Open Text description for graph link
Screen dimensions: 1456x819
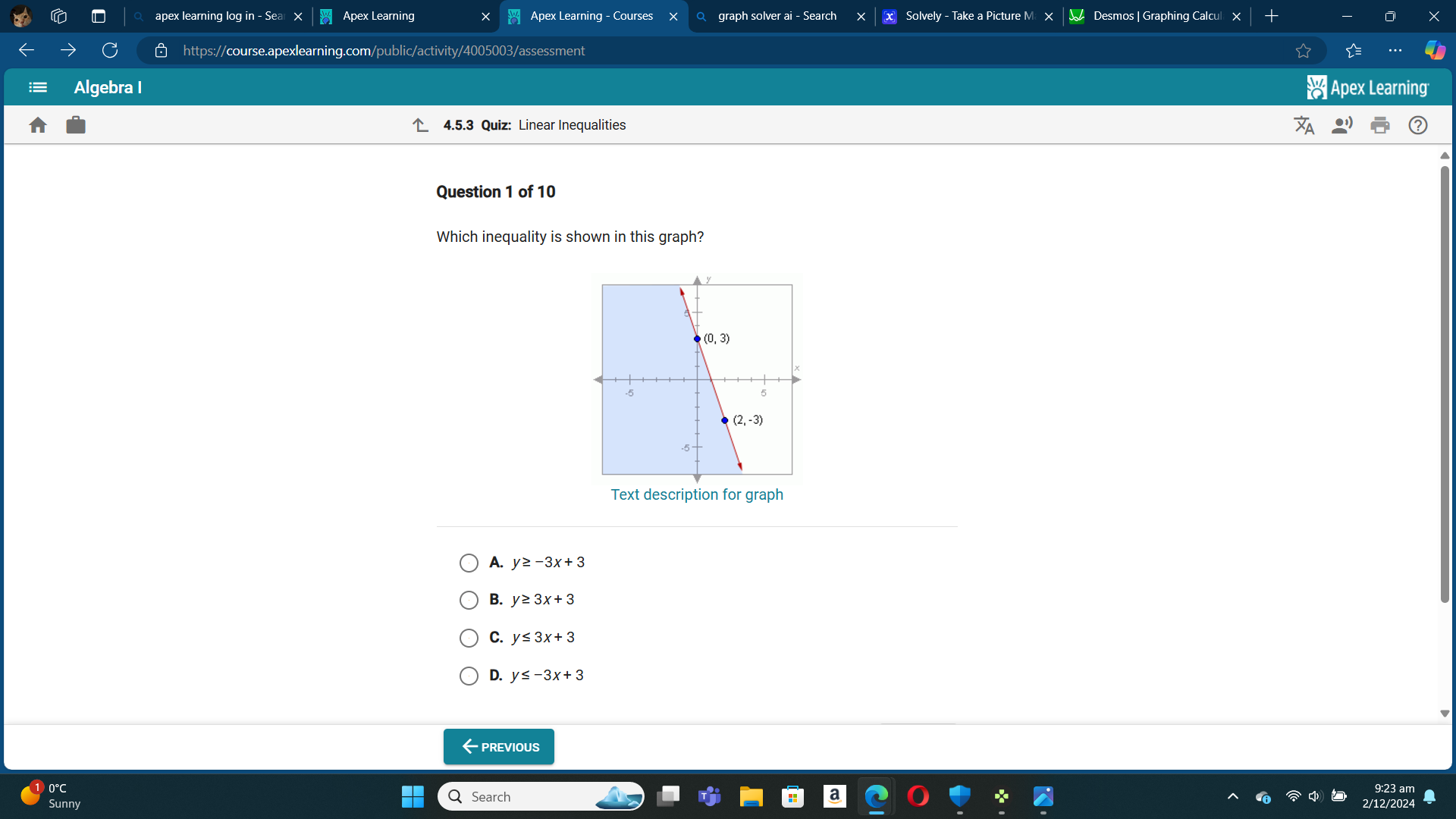tap(697, 494)
